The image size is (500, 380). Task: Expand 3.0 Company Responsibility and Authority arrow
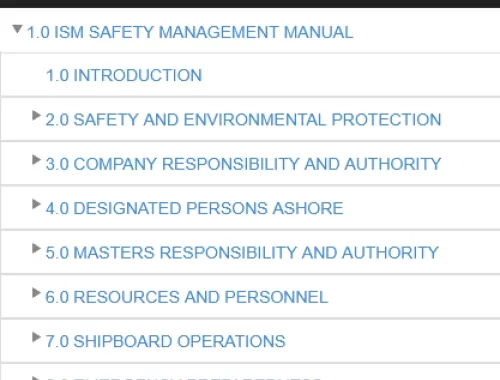coord(36,160)
